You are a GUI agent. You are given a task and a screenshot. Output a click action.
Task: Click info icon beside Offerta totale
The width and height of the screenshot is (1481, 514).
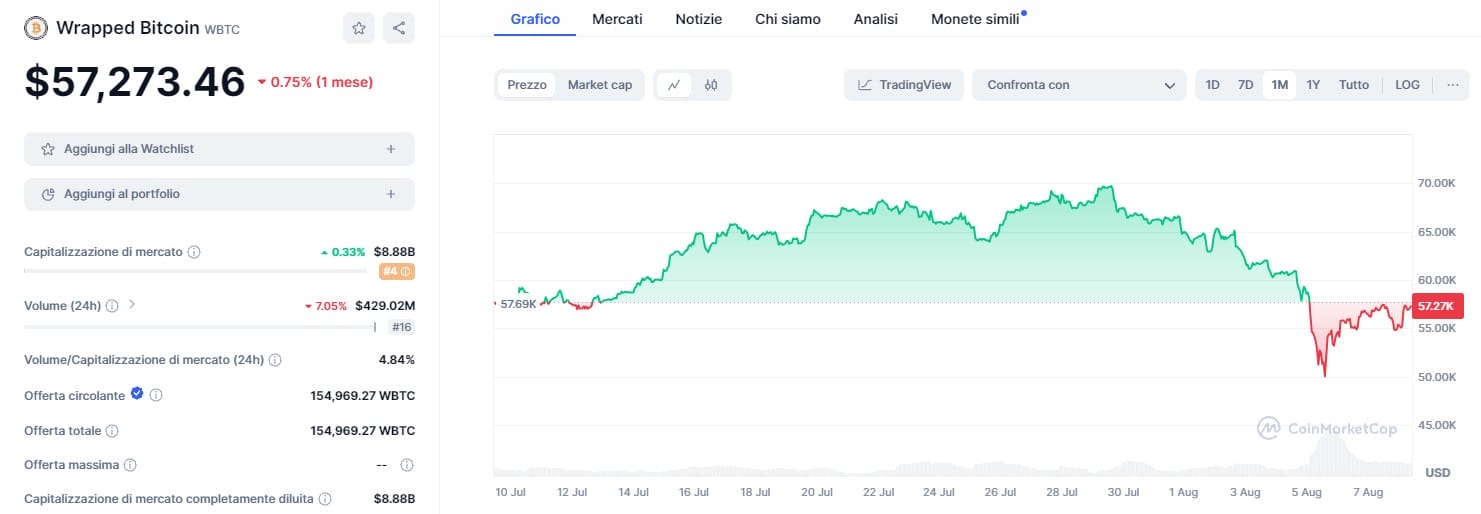112,431
